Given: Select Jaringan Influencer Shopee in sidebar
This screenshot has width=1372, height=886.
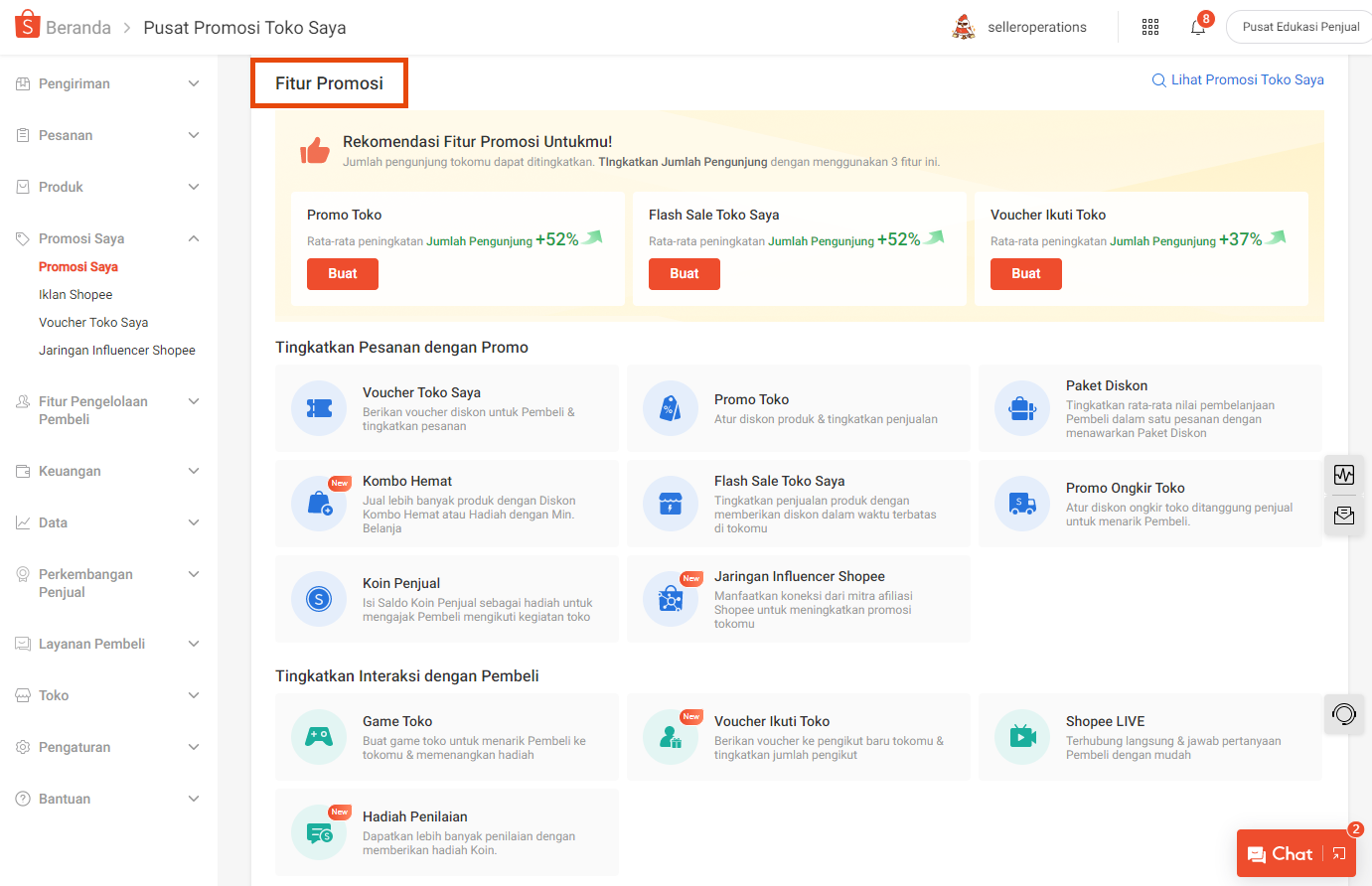Looking at the screenshot, I should 117,351.
